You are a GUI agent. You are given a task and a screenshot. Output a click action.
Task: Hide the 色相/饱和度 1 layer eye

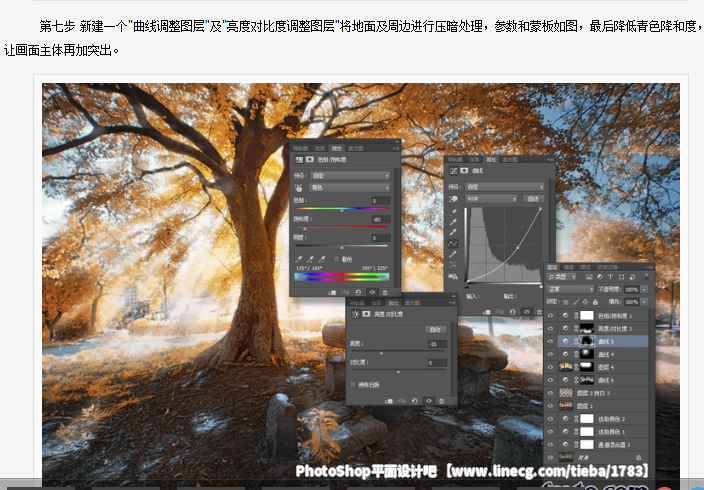click(550, 316)
